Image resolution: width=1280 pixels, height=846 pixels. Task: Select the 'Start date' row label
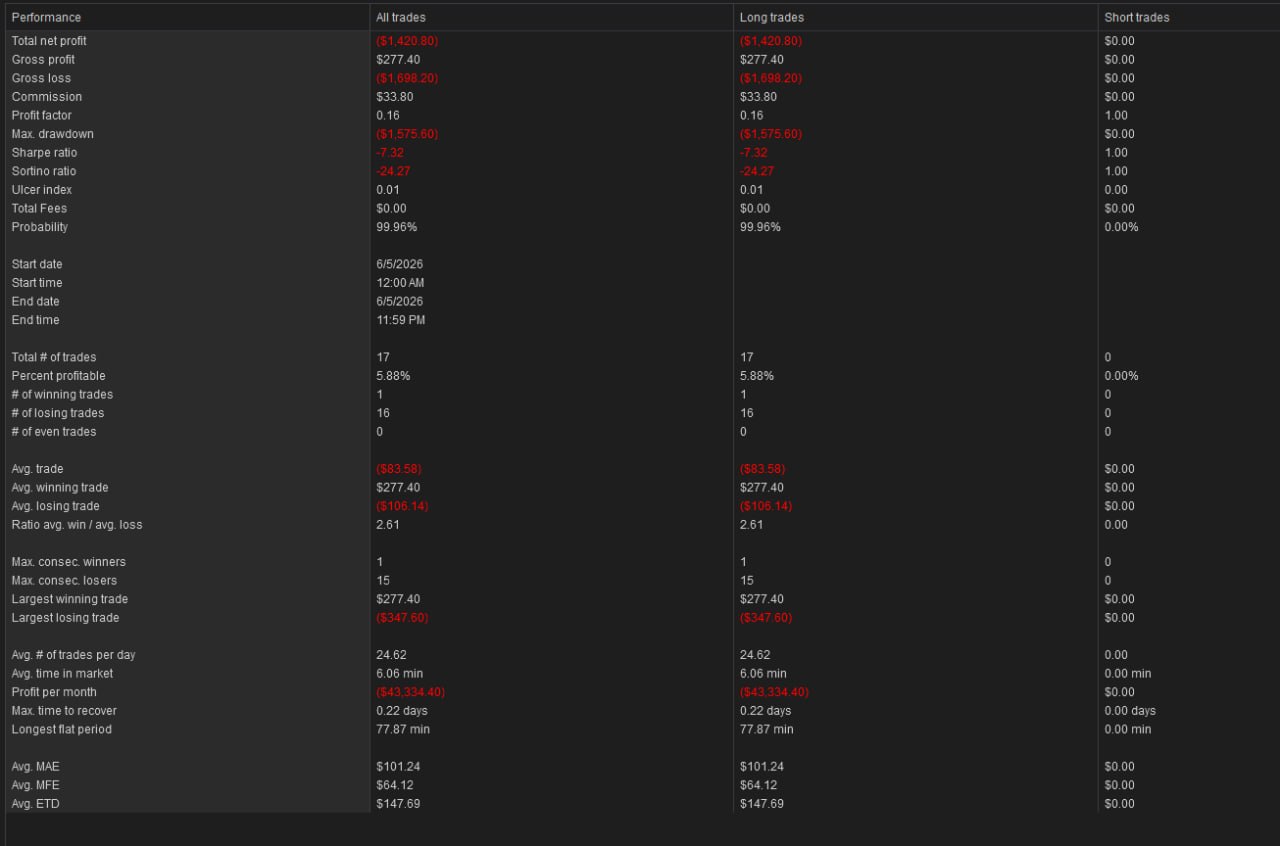tap(37, 264)
